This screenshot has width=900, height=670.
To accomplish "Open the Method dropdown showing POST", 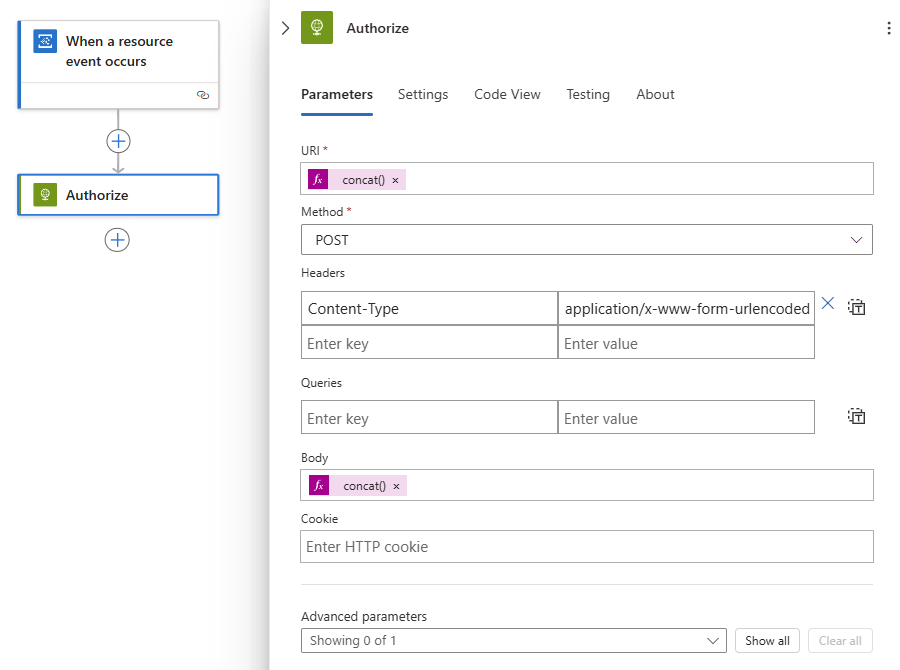I will click(587, 239).
